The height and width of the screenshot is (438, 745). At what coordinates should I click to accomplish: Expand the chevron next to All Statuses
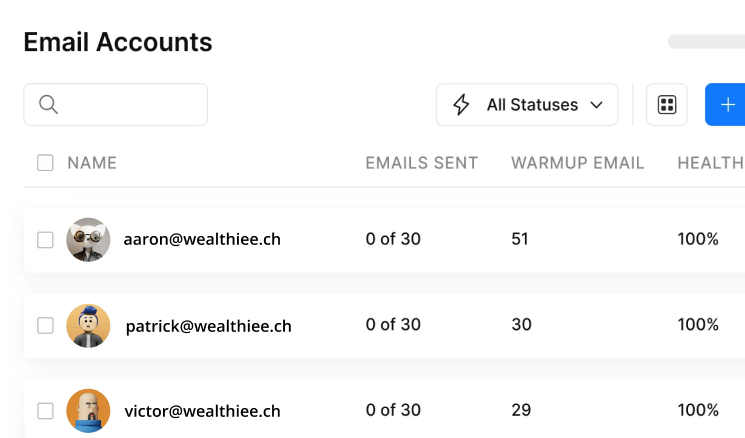597,105
